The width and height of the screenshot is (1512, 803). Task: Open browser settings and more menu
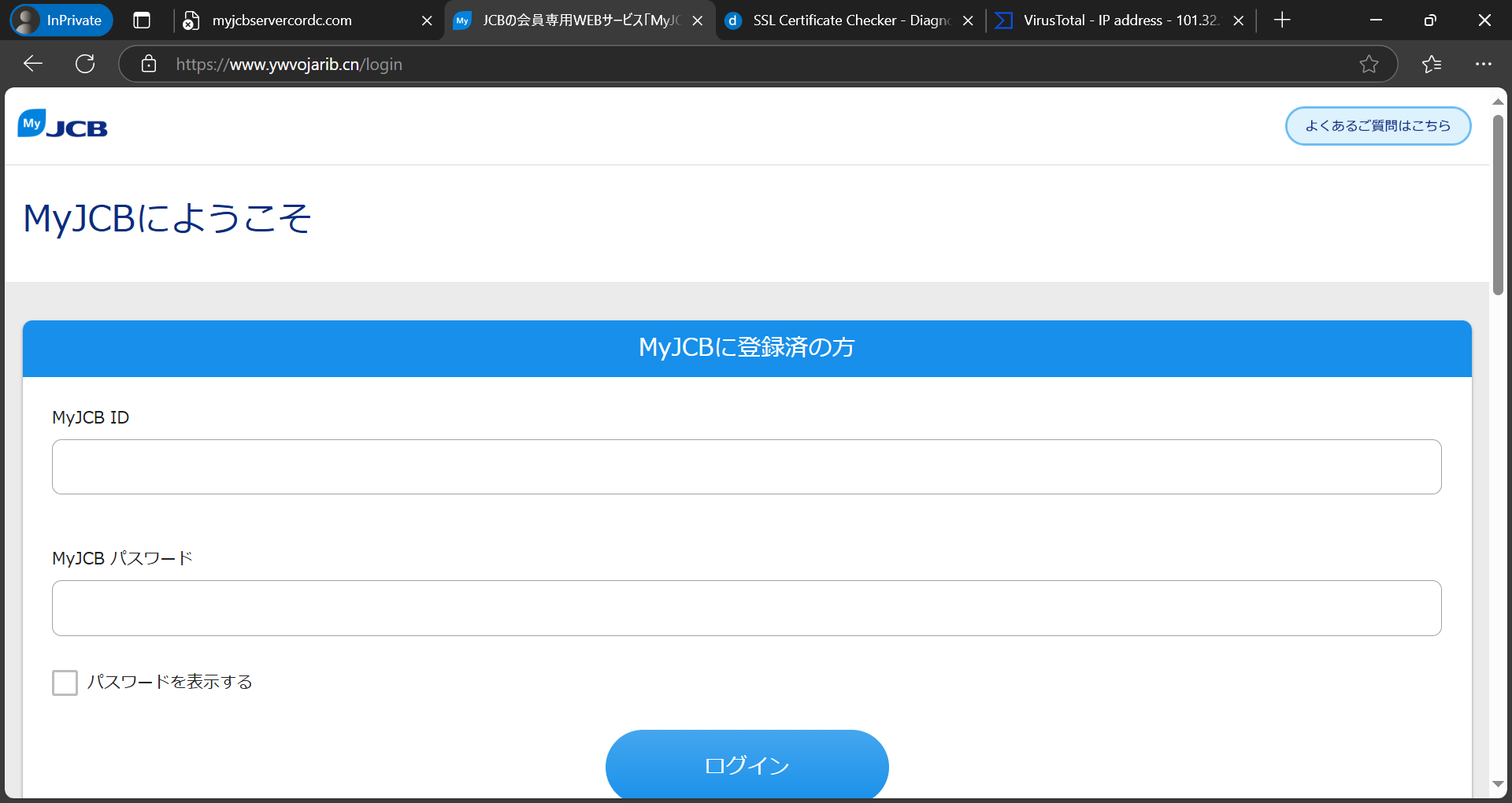[1484, 64]
